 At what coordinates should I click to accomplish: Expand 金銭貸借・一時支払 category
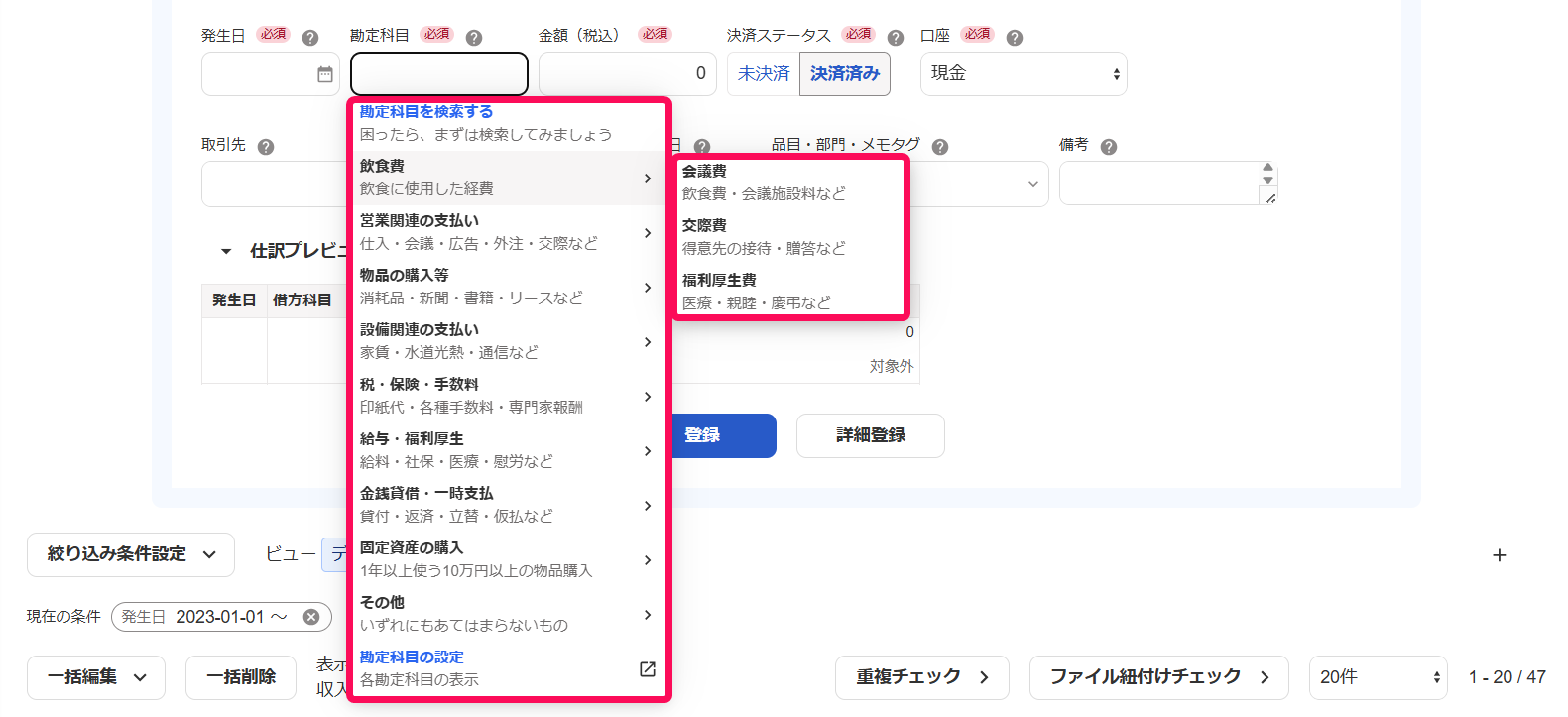507,505
